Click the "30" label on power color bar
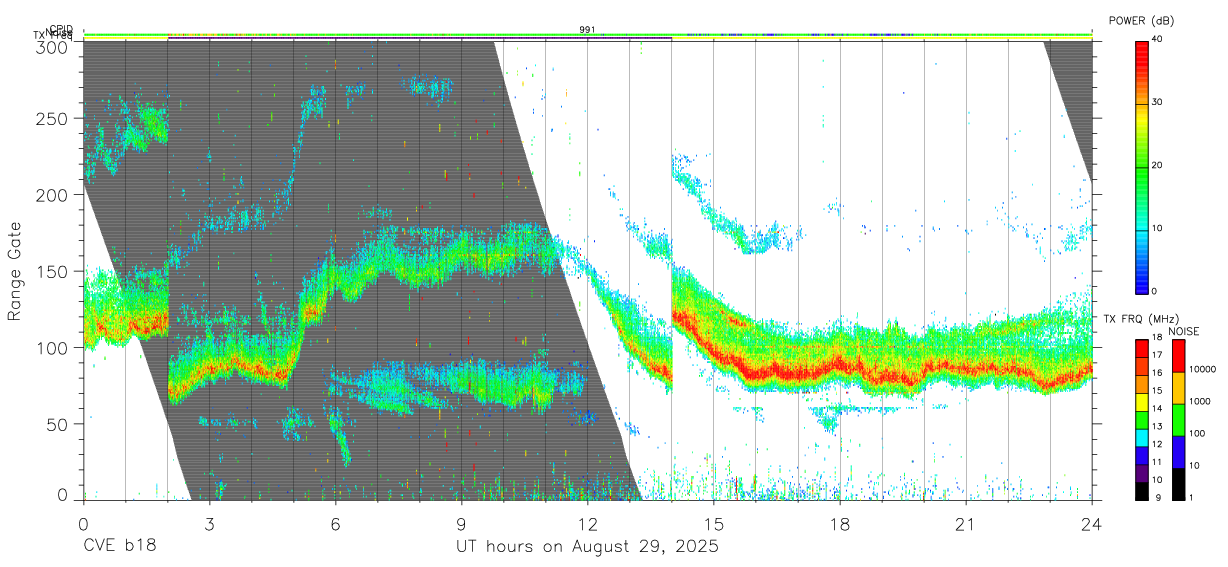 [x=1159, y=102]
